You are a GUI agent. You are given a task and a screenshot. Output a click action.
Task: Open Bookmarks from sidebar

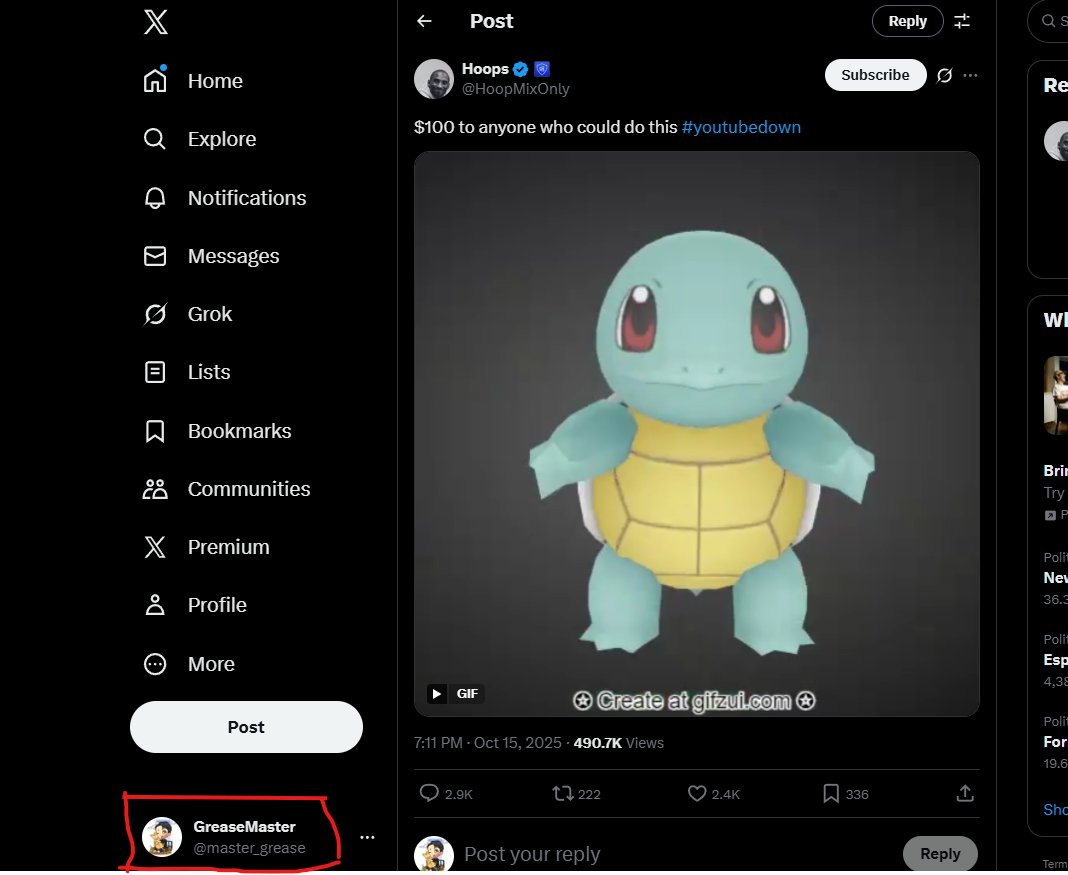[217, 431]
